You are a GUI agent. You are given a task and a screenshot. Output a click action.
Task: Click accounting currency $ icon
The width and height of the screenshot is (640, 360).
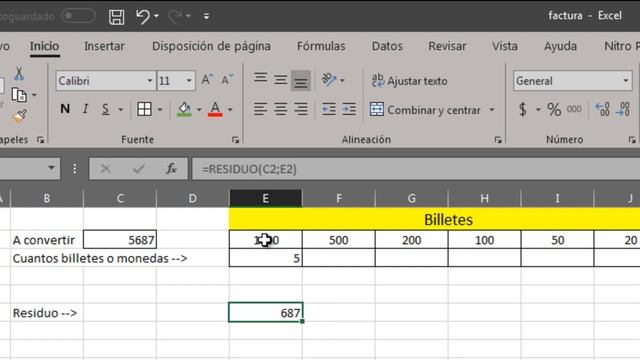523,109
